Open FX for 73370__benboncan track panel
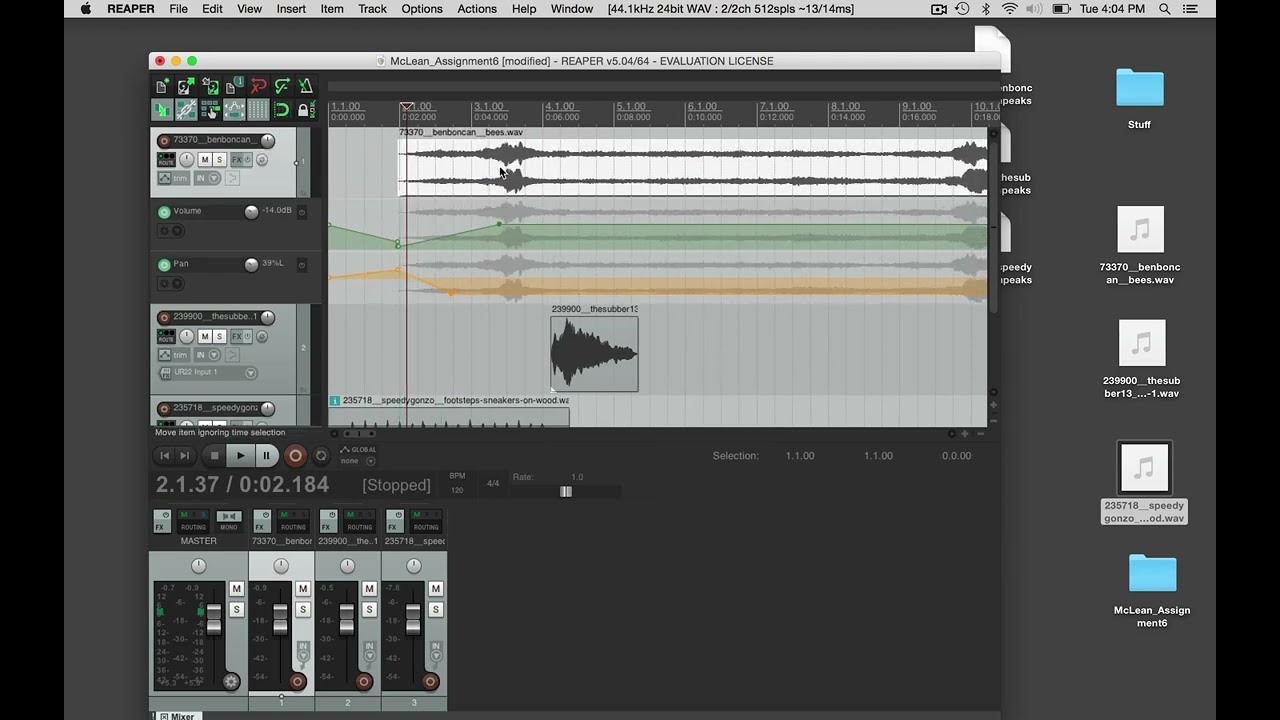The width and height of the screenshot is (1280, 720). [238, 160]
